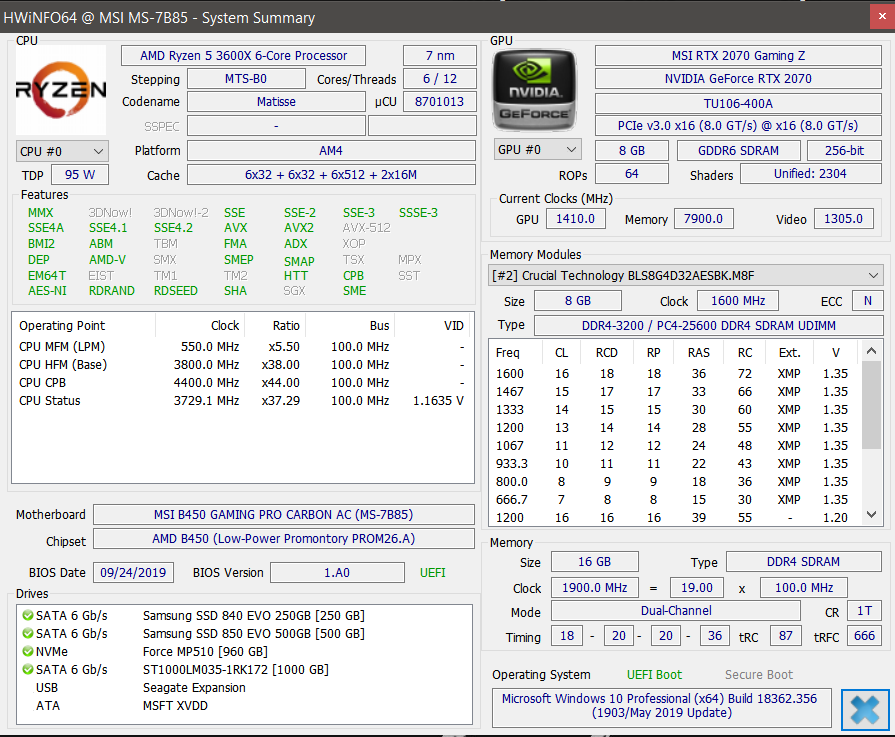Click the memory timings scrollbar thumb
The height and width of the screenshot is (737, 895).
[x=871, y=405]
